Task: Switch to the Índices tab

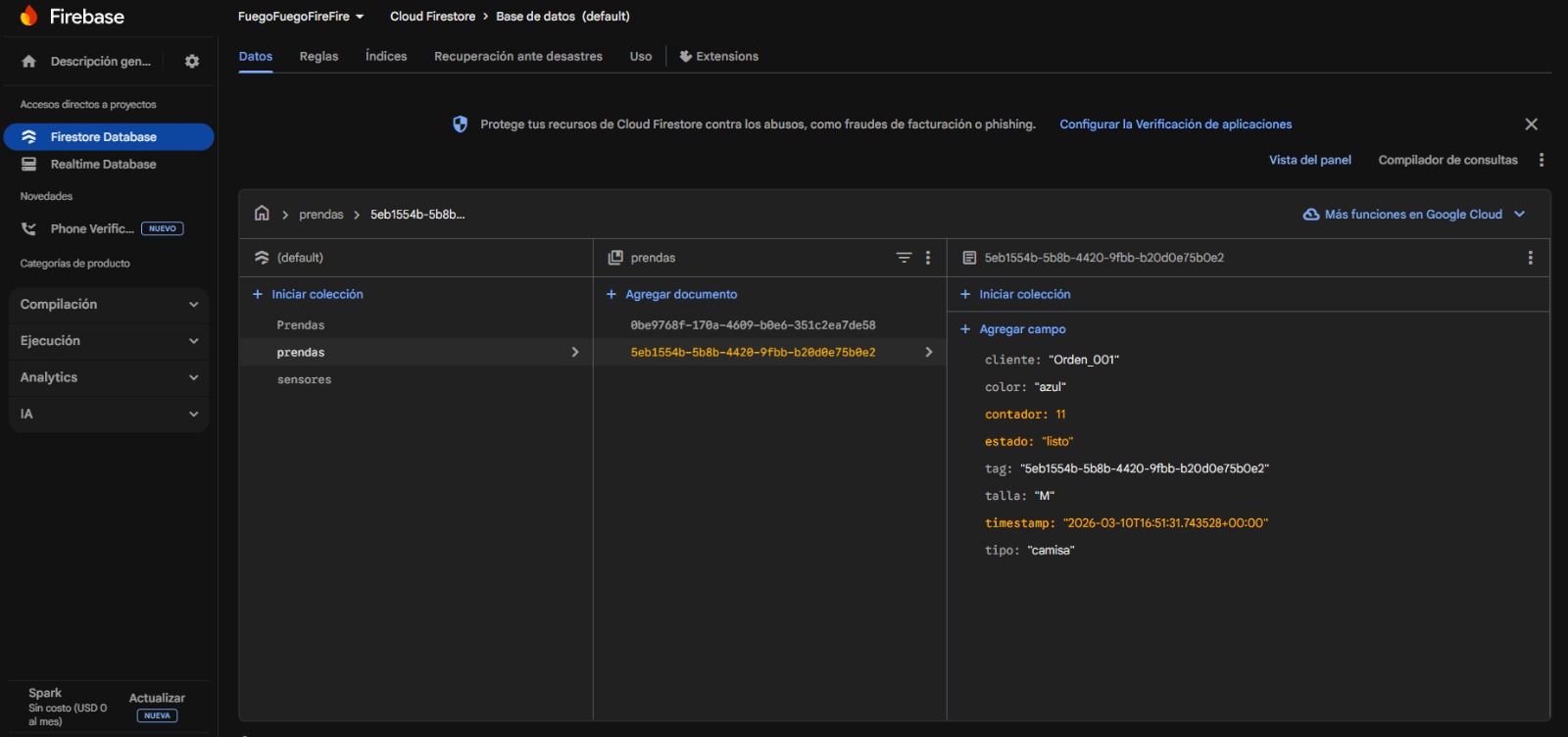Action: coord(386,57)
